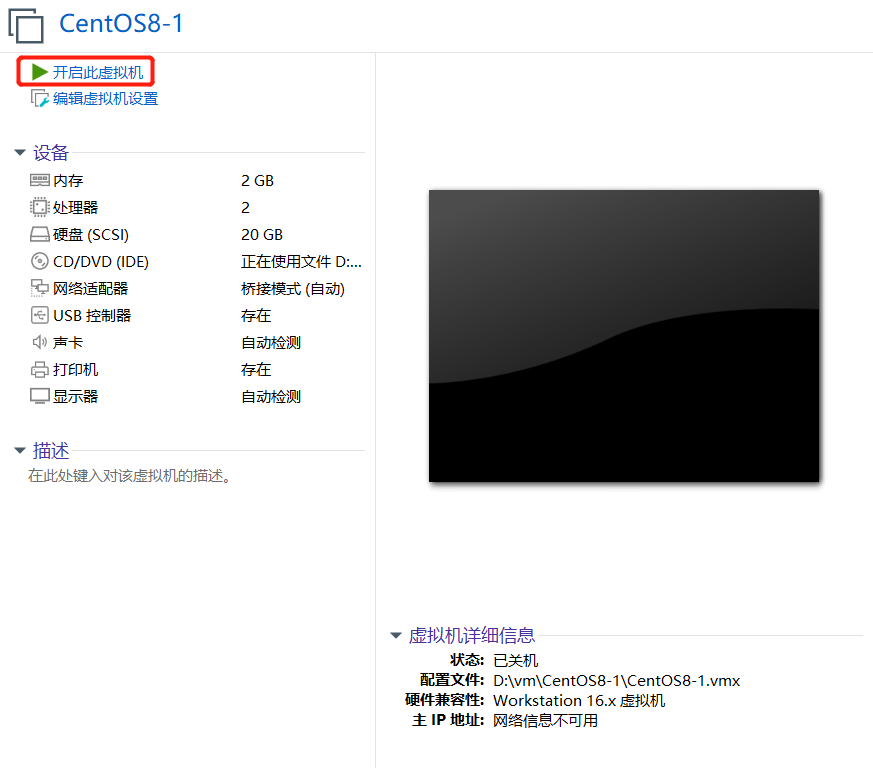
Task: Click the 虚拟机详细信息 heading text
Action: (x=472, y=635)
